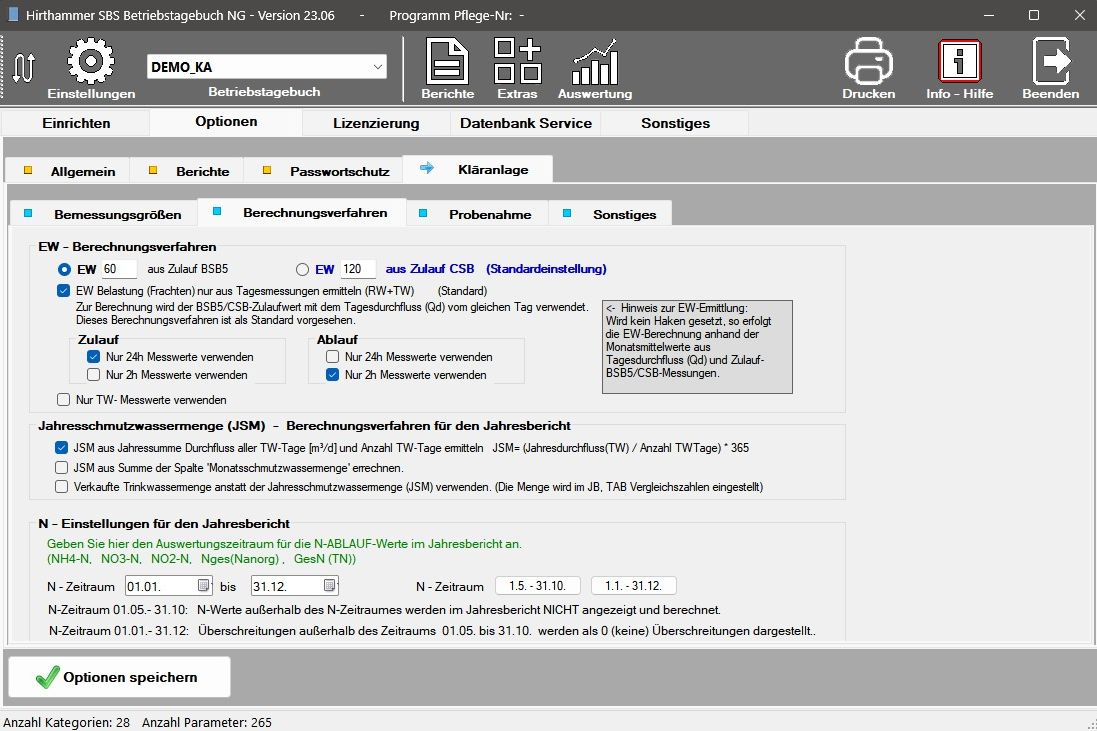Click the Berichte document icon

[447, 62]
